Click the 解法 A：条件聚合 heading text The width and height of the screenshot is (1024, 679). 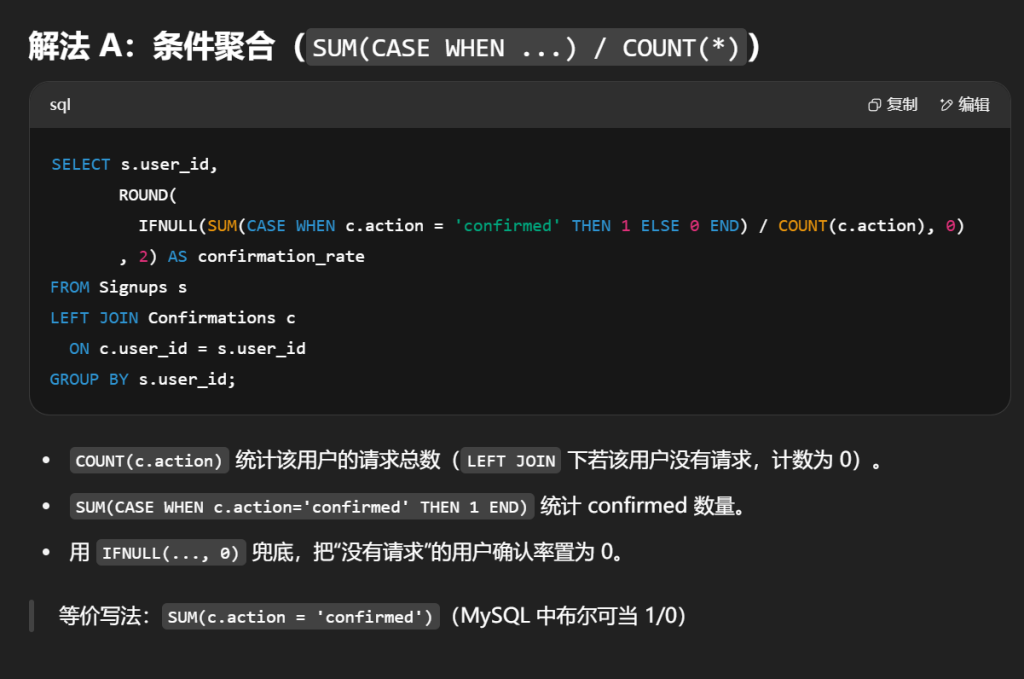[x=151, y=47]
